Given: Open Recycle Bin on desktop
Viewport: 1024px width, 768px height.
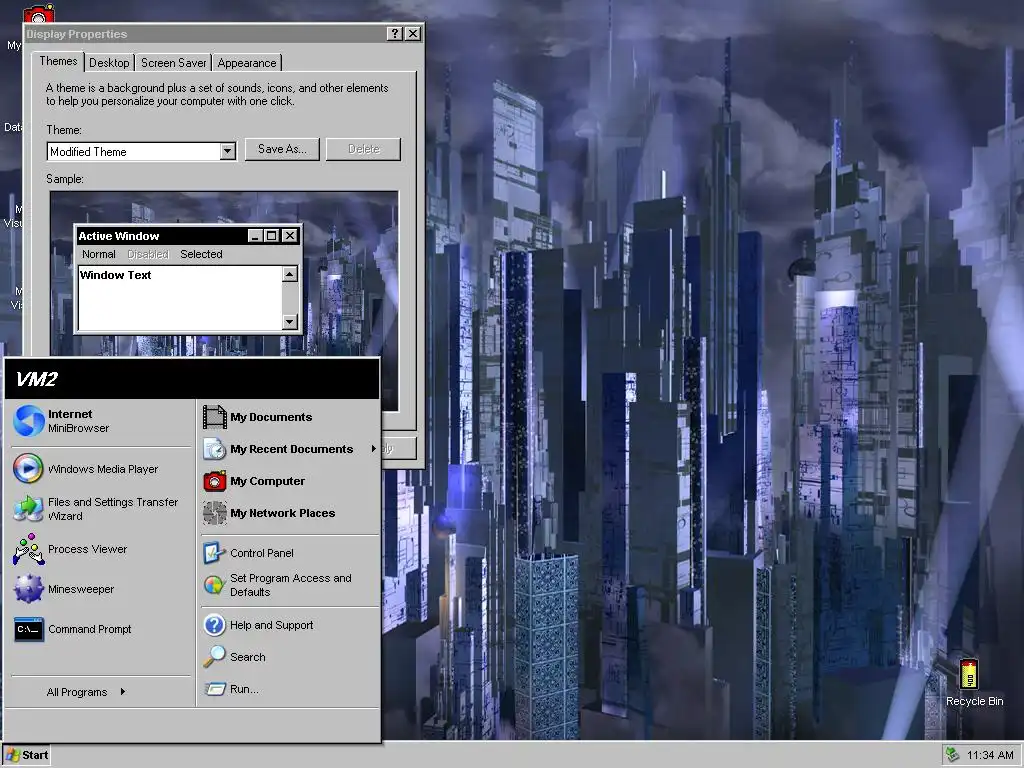Looking at the screenshot, I should tap(970, 674).
